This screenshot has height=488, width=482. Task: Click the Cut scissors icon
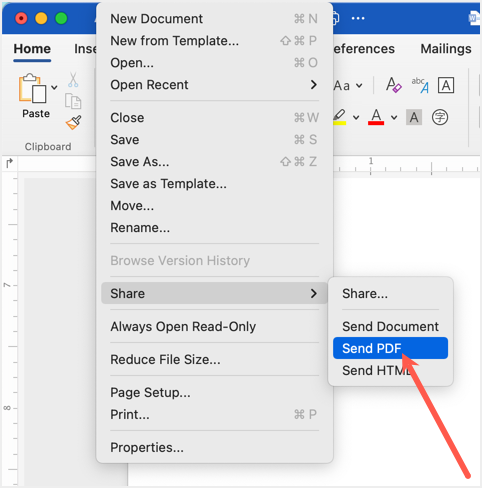pos(73,80)
